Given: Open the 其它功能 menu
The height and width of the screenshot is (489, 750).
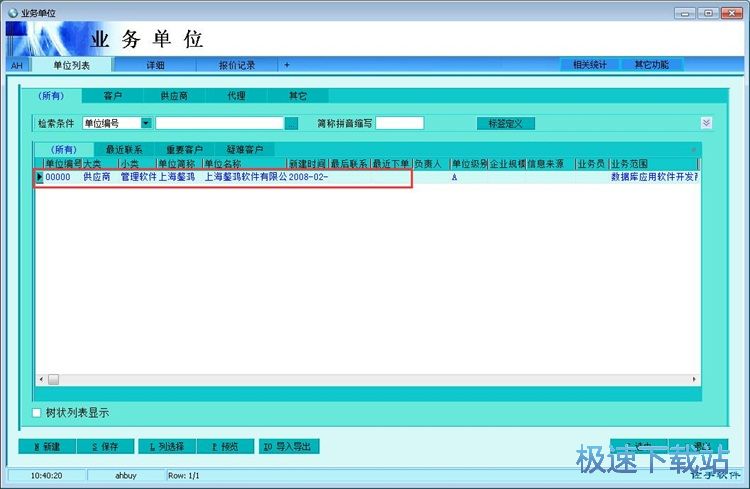Looking at the screenshot, I should click(651, 65).
